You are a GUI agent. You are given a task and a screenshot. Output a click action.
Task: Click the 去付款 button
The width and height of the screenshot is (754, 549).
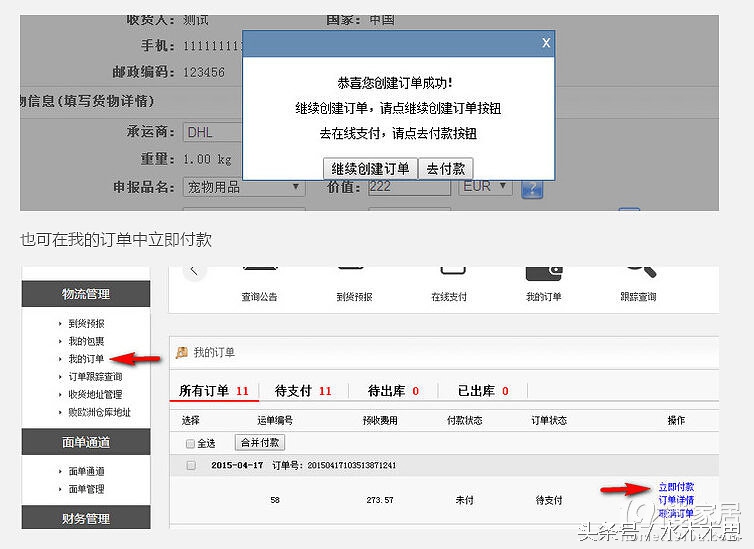click(x=446, y=169)
